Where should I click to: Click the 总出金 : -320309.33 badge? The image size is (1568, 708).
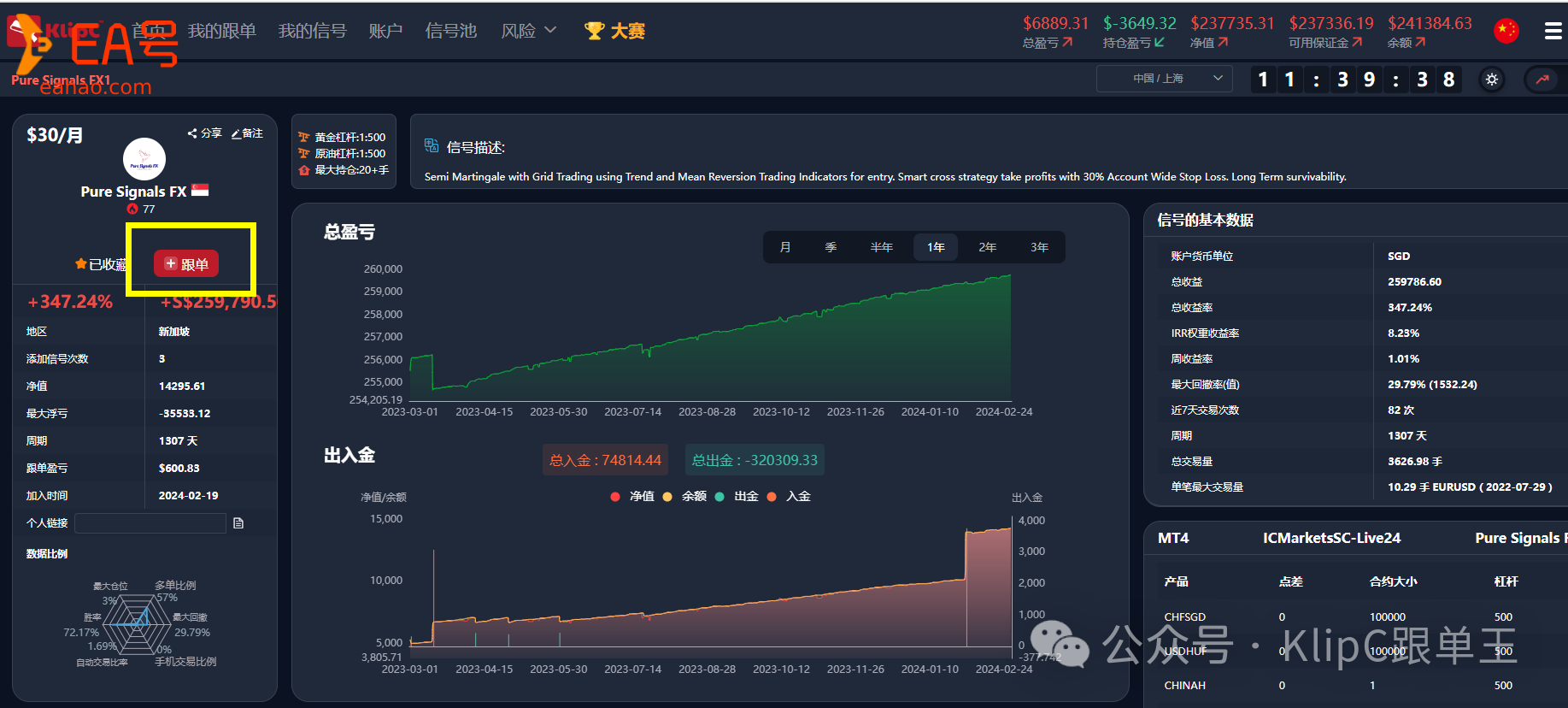point(755,460)
